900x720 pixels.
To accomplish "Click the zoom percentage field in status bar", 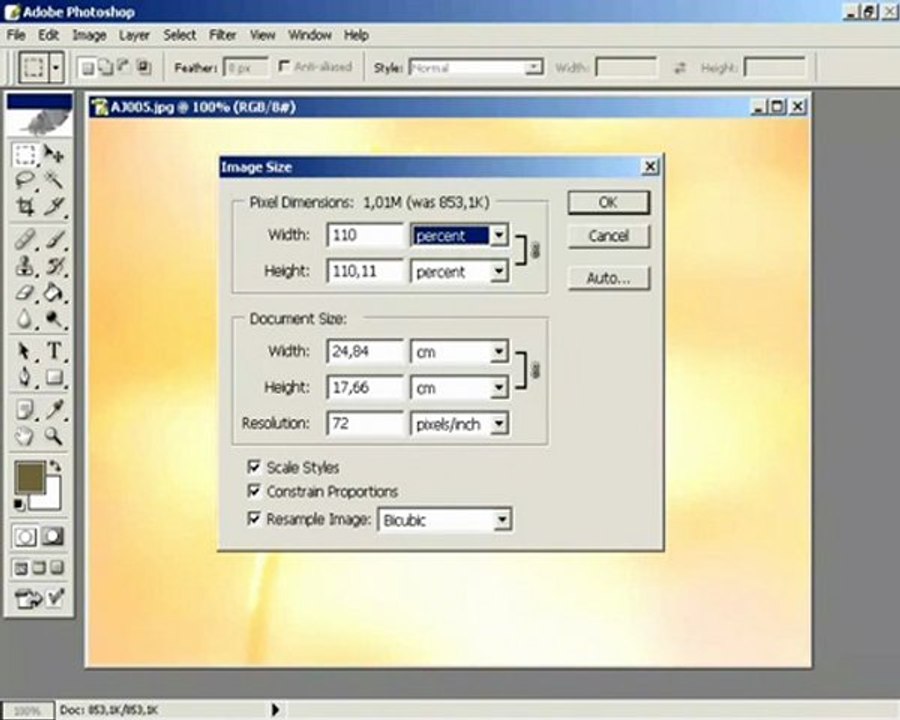I will tap(28, 710).
